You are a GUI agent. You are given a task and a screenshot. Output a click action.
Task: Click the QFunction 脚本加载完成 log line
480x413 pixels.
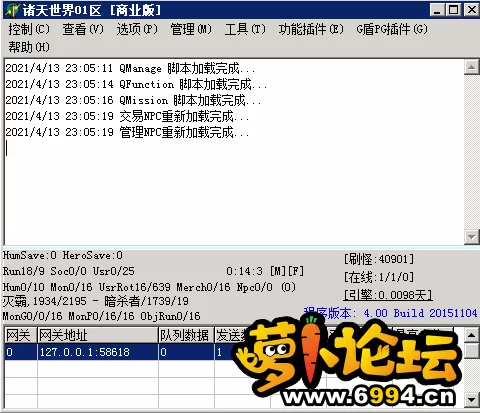[x=136, y=84]
